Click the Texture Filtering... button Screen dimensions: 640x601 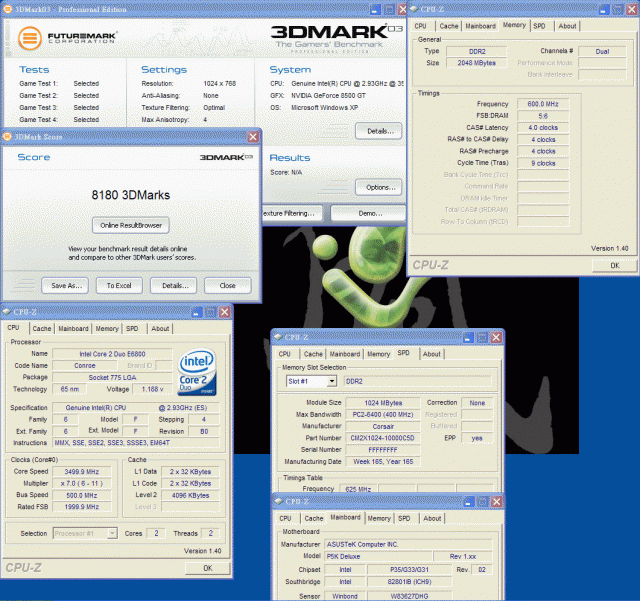[x=292, y=213]
